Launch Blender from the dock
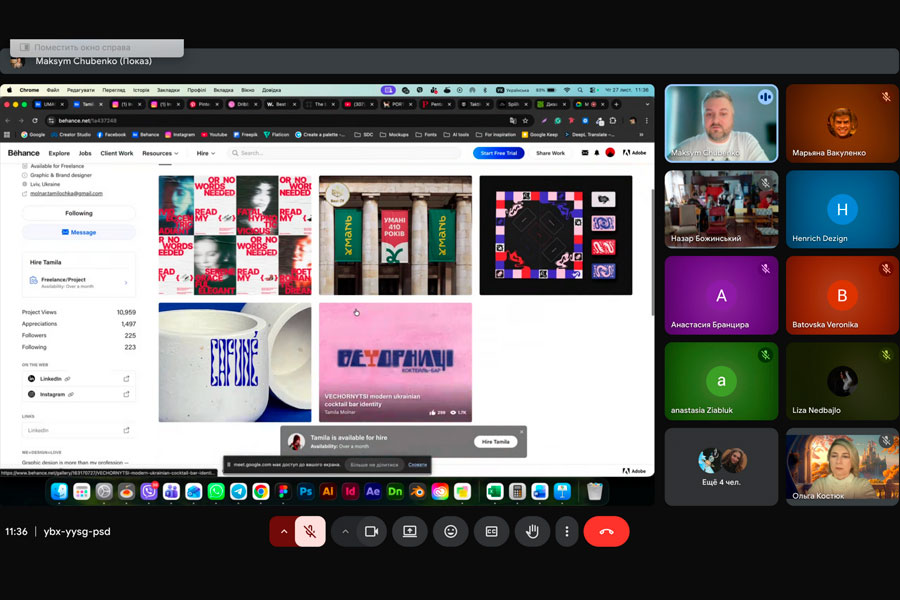Screen dimensions: 900x600 tap(417, 491)
